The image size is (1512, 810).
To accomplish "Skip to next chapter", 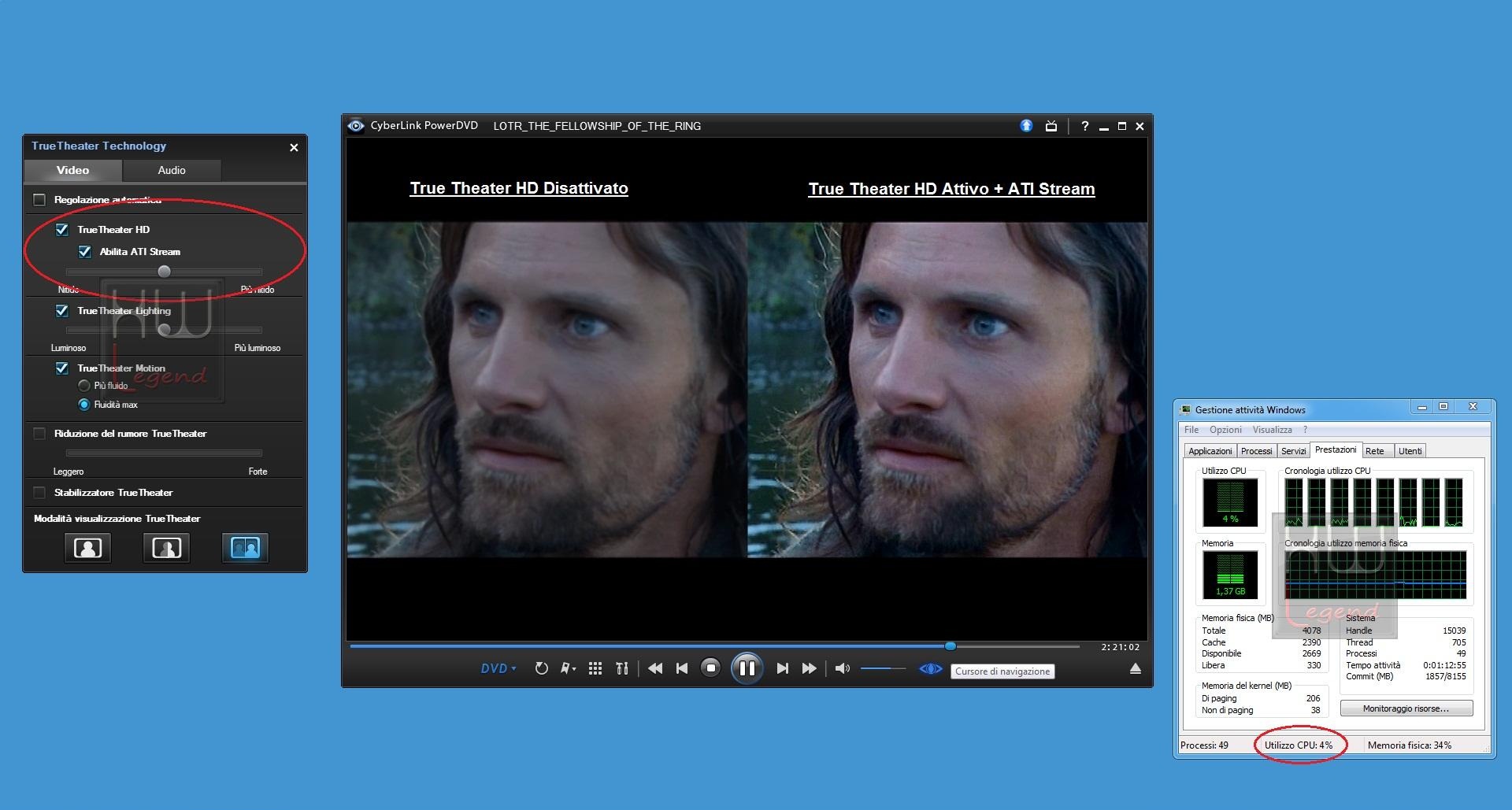I will (782, 668).
